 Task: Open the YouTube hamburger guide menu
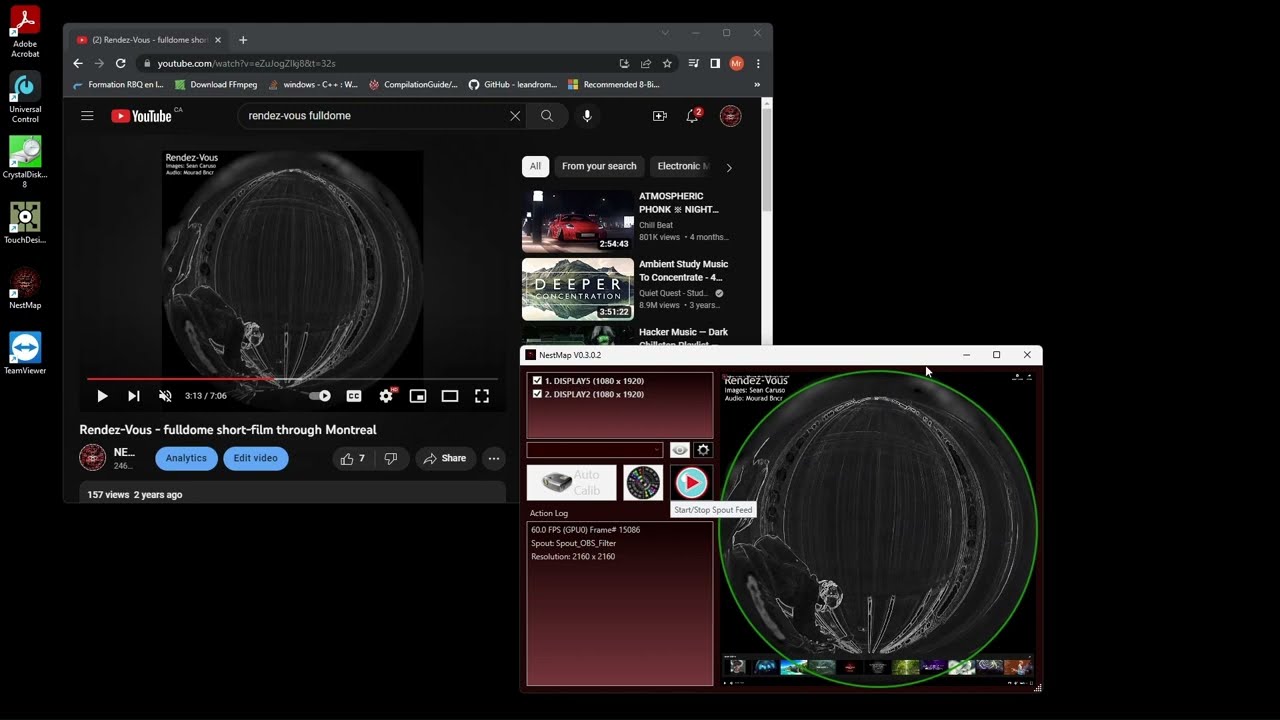pyautogui.click(x=87, y=116)
